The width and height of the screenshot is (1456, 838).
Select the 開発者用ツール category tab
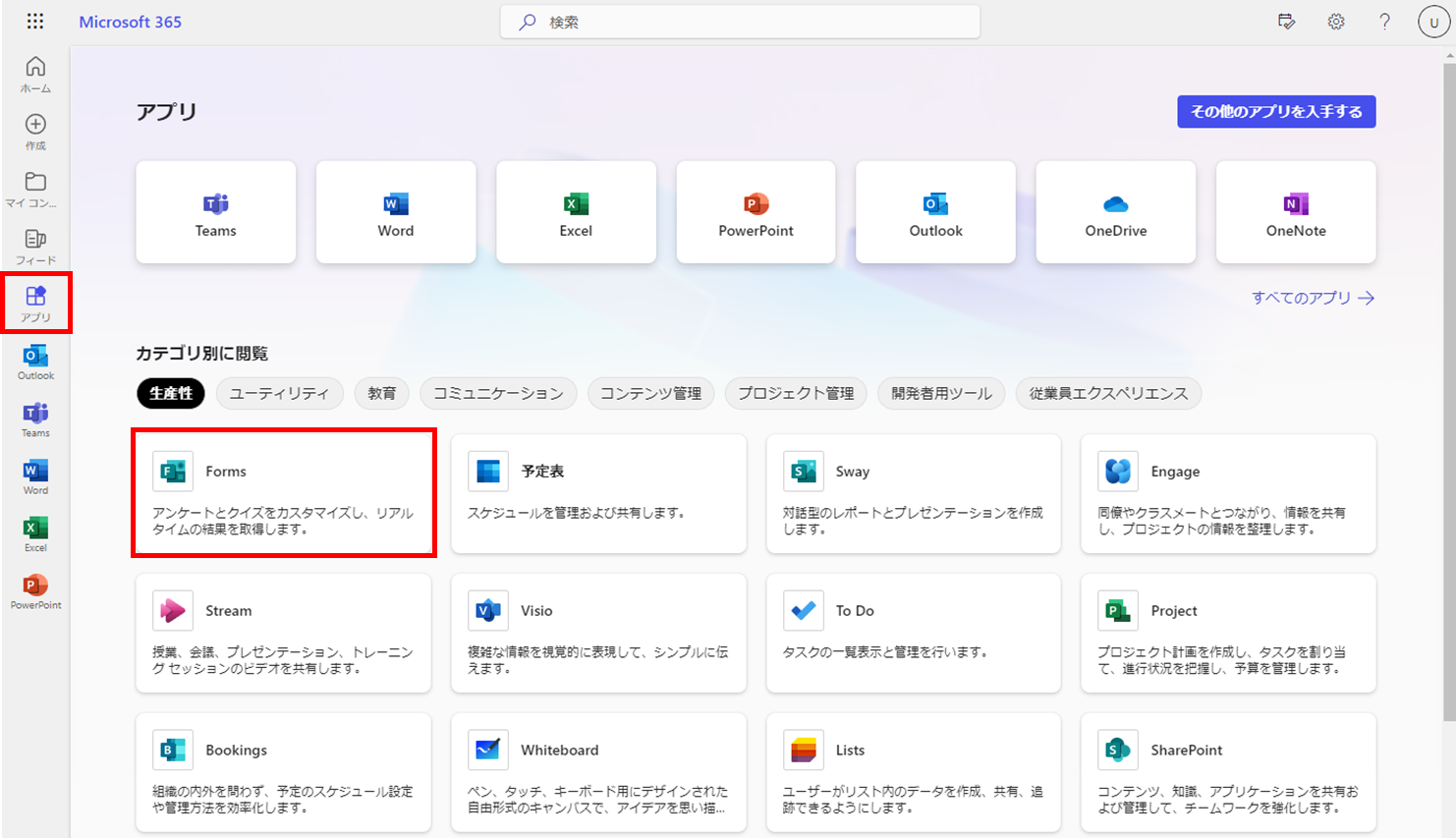pyautogui.click(x=941, y=393)
